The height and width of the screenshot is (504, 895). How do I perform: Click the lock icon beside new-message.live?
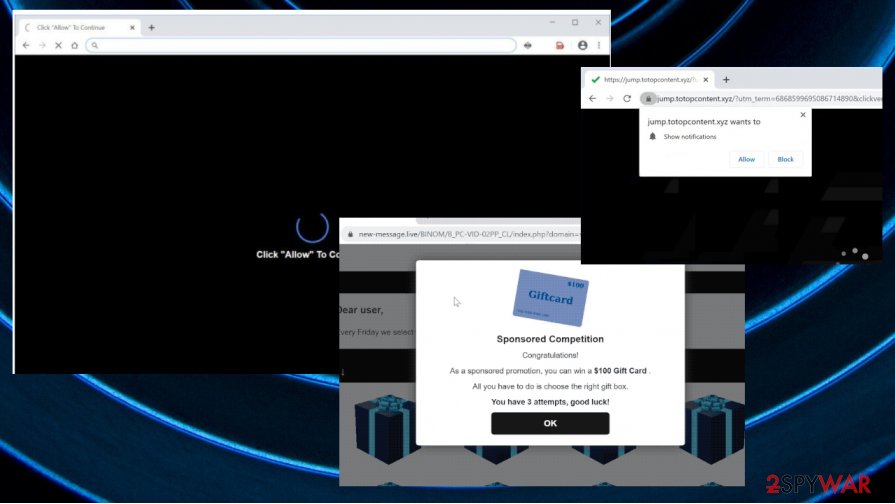[350, 234]
